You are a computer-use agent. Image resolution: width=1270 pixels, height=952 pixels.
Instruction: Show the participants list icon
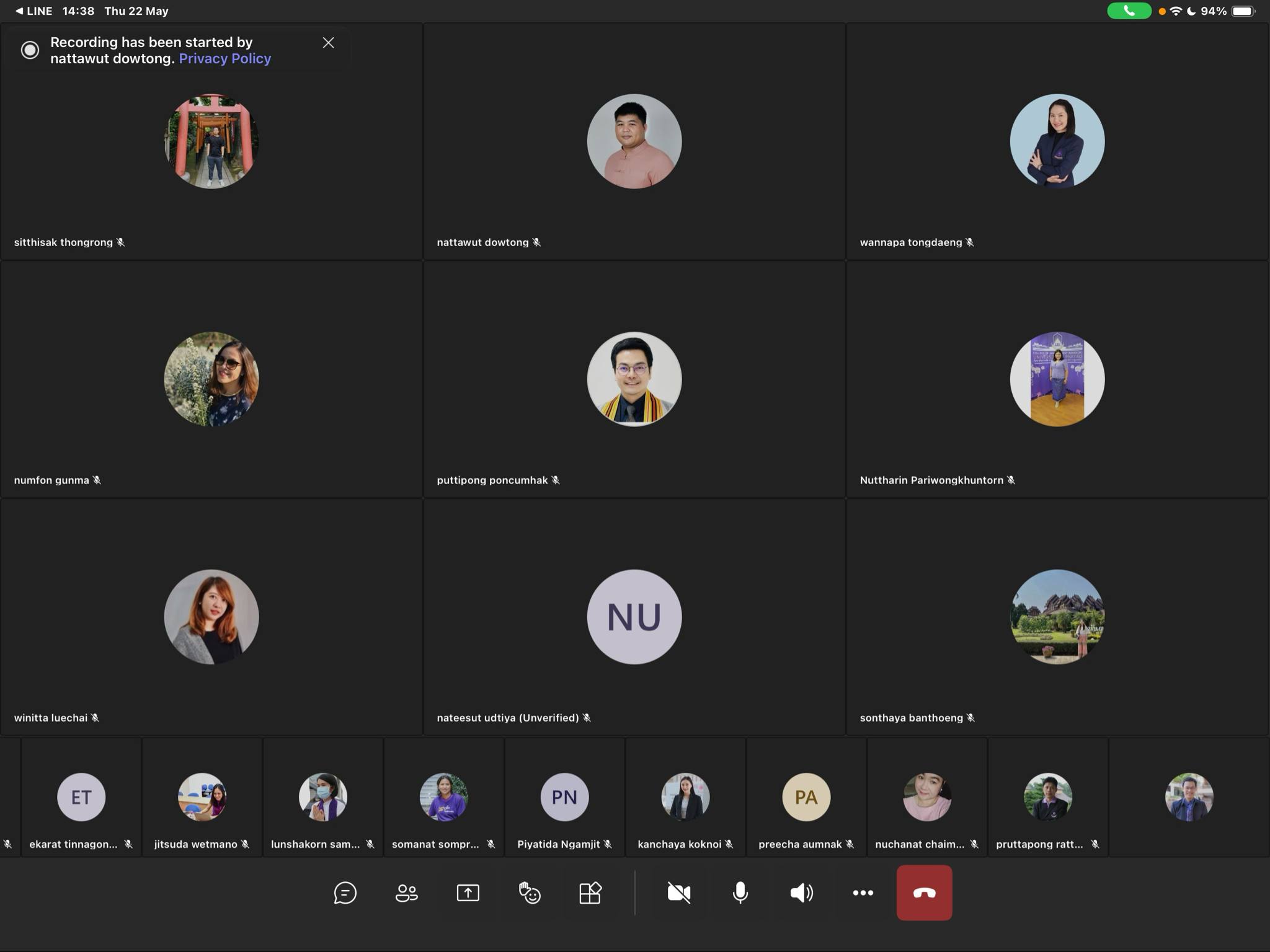tap(406, 892)
